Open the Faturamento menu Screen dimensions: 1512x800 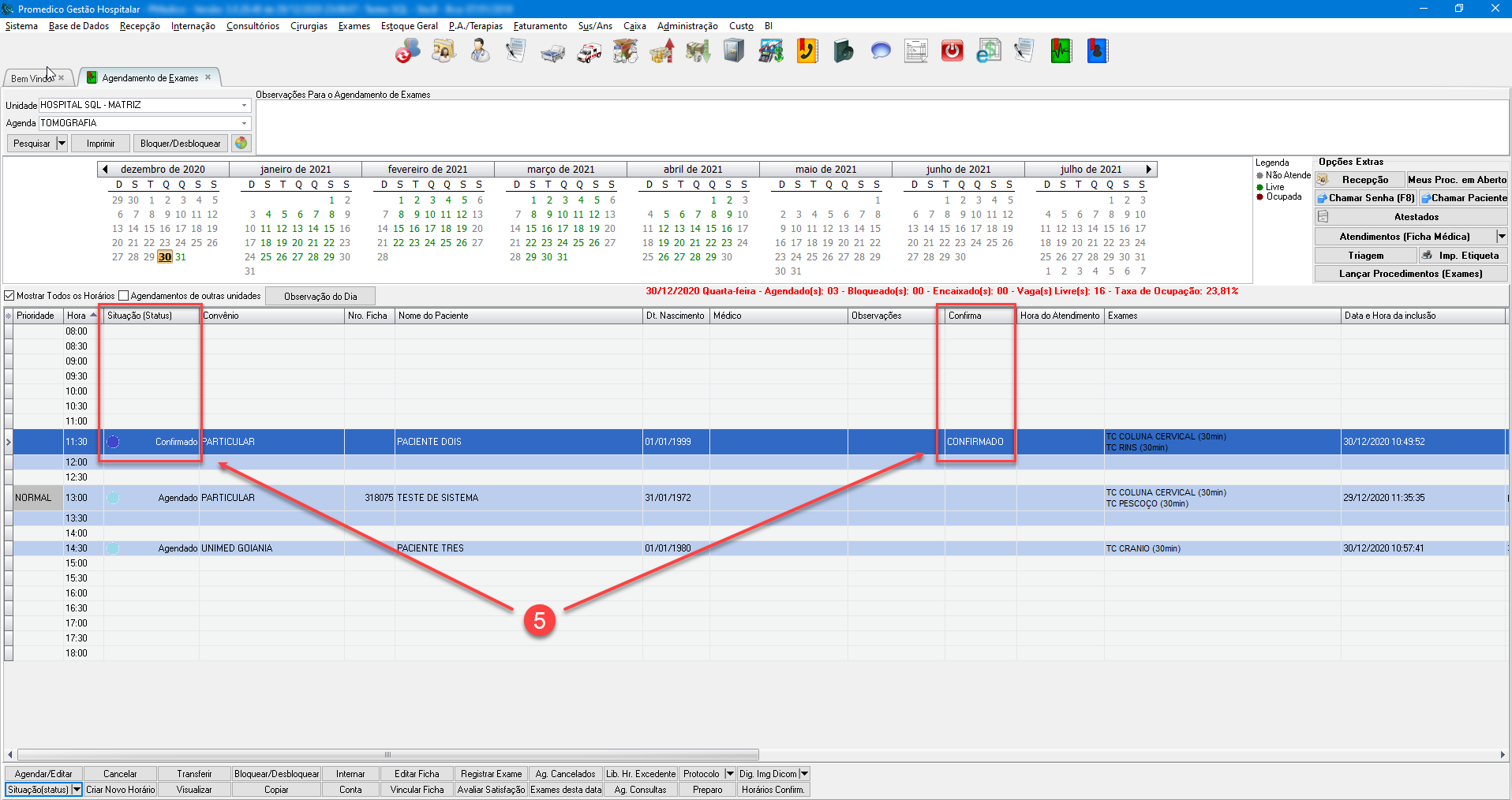point(540,26)
